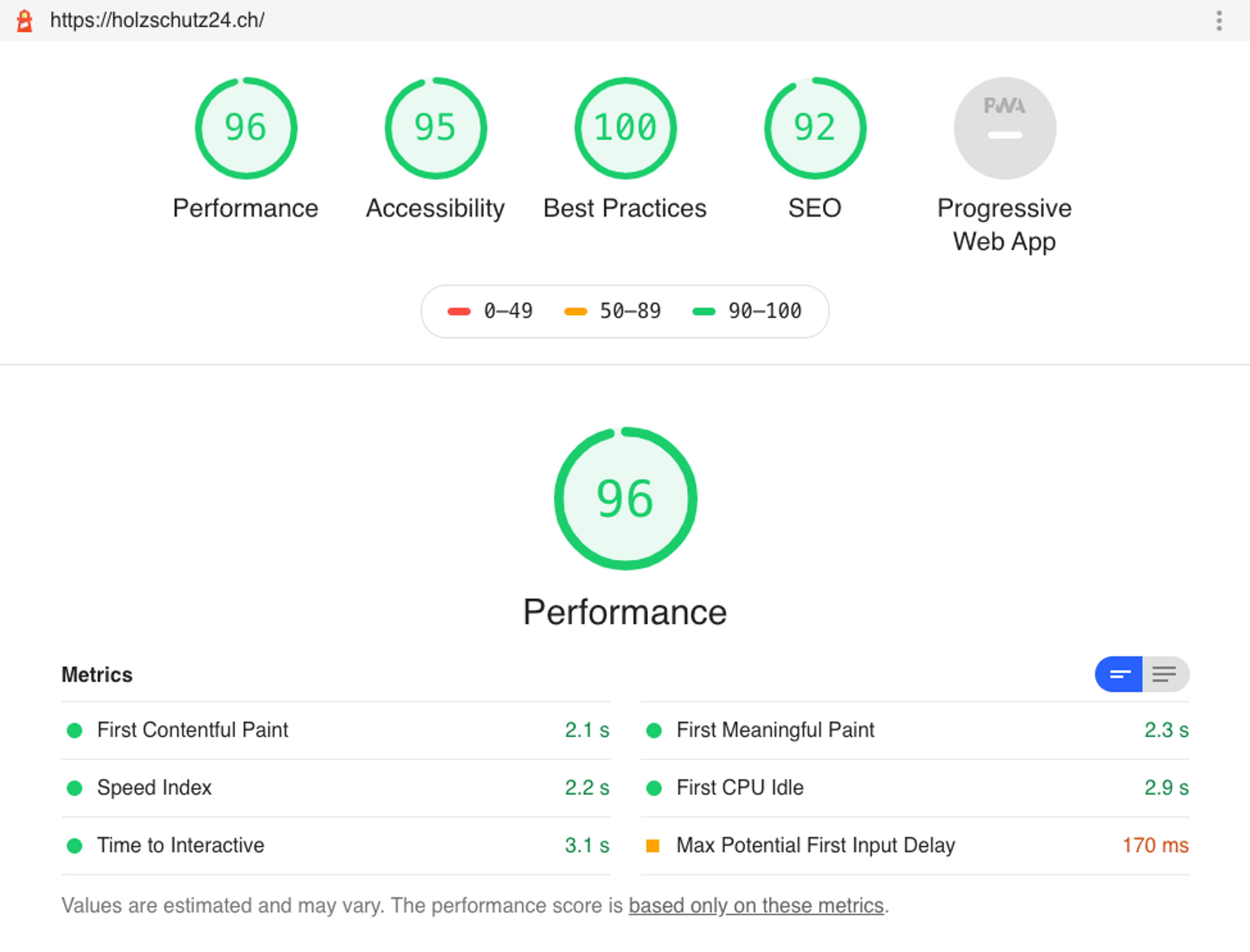Click the URL https://holzschutz24.ch/

[x=157, y=20]
